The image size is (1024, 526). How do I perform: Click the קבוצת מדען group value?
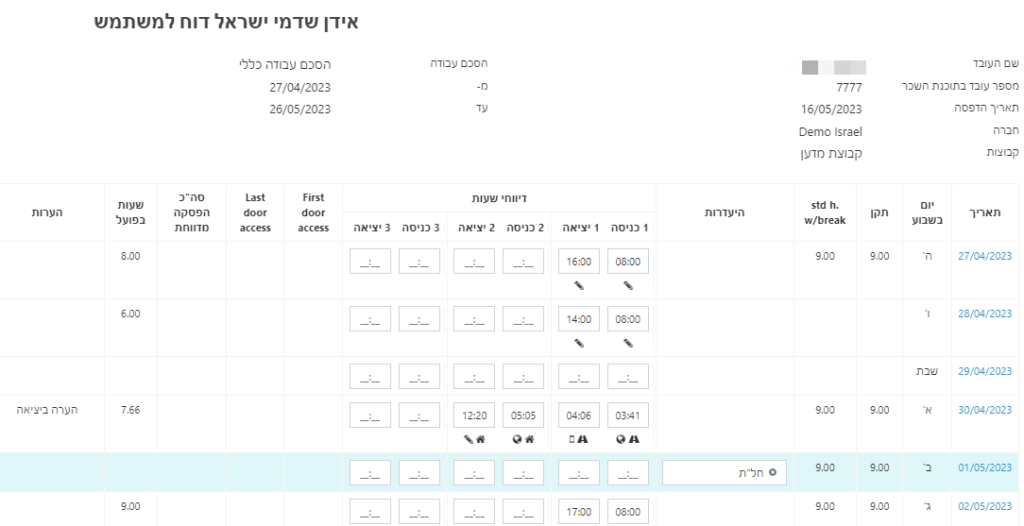tap(831, 154)
